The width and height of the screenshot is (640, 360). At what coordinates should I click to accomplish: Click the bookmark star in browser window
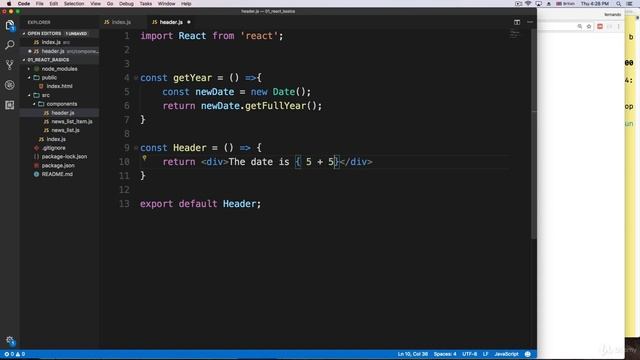point(589,27)
